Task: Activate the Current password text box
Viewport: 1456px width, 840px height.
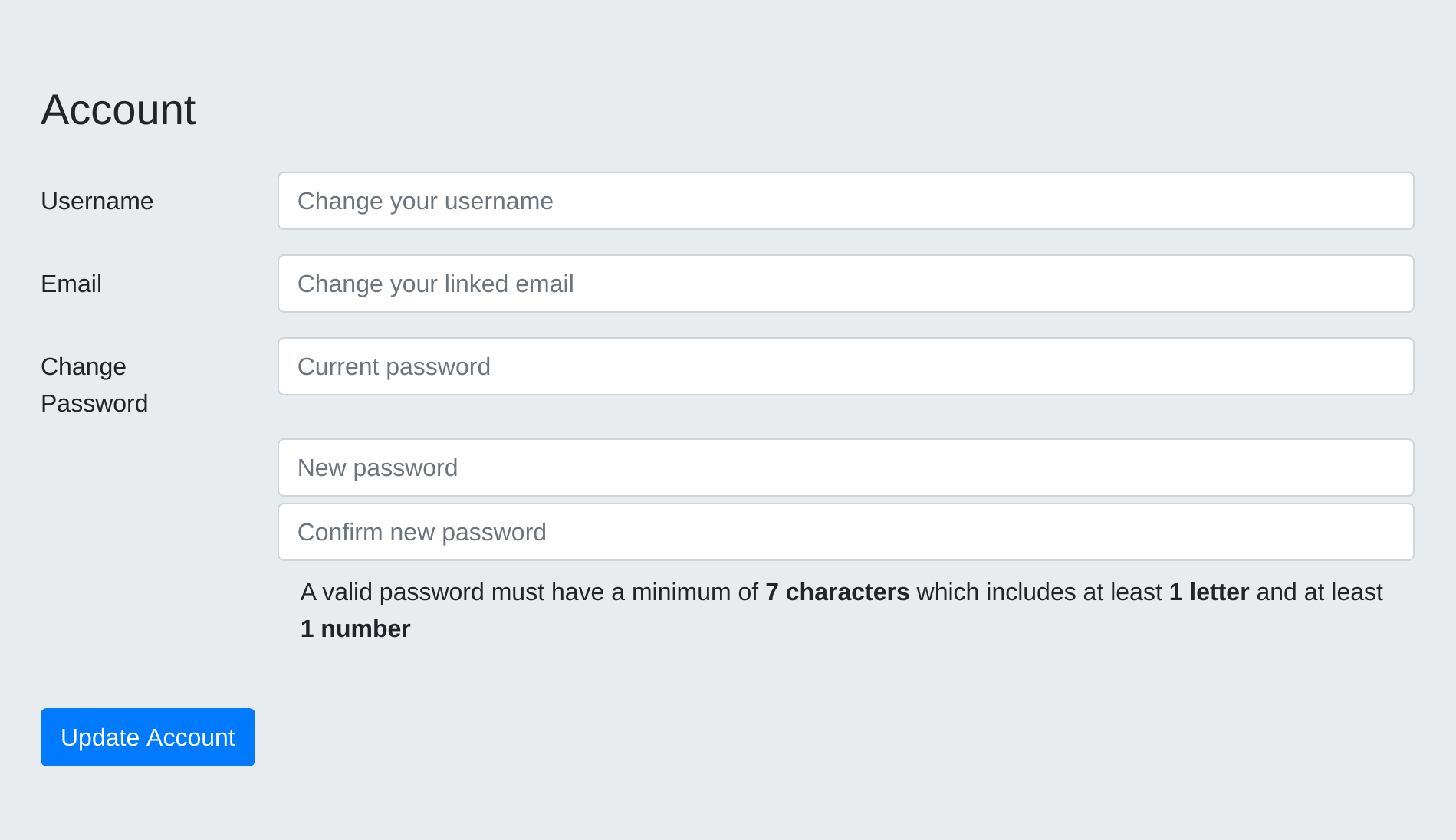Action: (394, 366)
